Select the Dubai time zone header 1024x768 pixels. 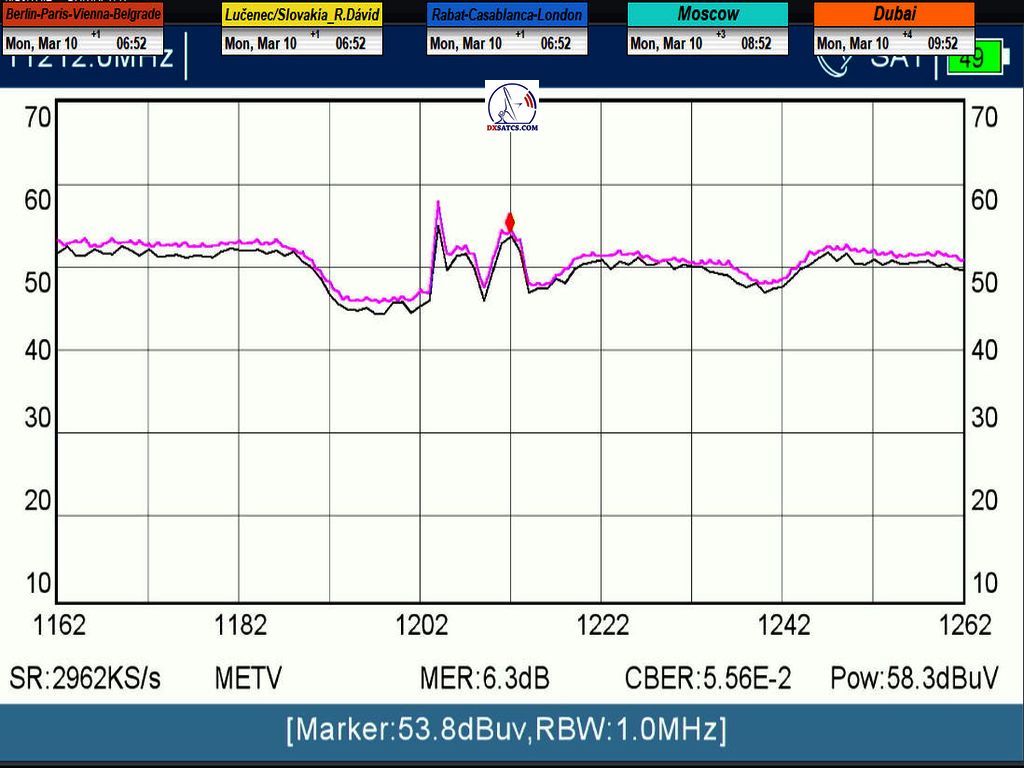(x=894, y=14)
